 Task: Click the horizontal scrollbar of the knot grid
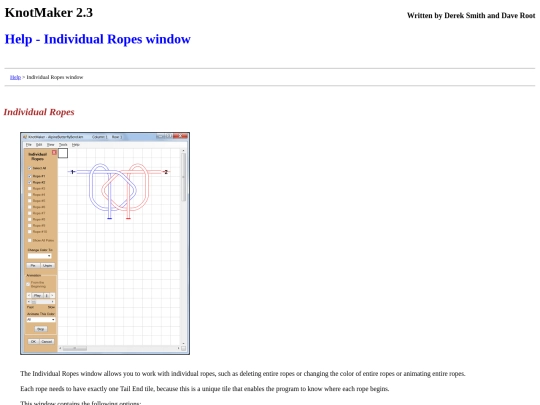[119, 348]
